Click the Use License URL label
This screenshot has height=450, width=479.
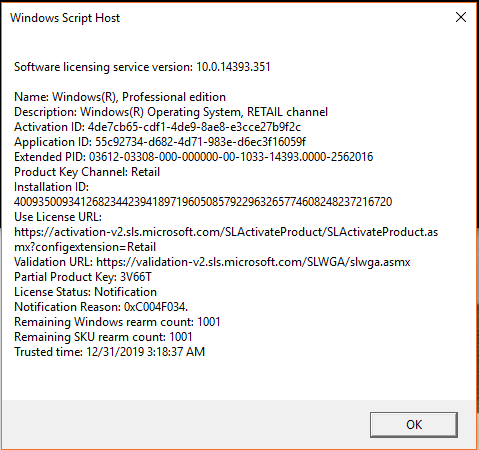pyautogui.click(x=58, y=217)
